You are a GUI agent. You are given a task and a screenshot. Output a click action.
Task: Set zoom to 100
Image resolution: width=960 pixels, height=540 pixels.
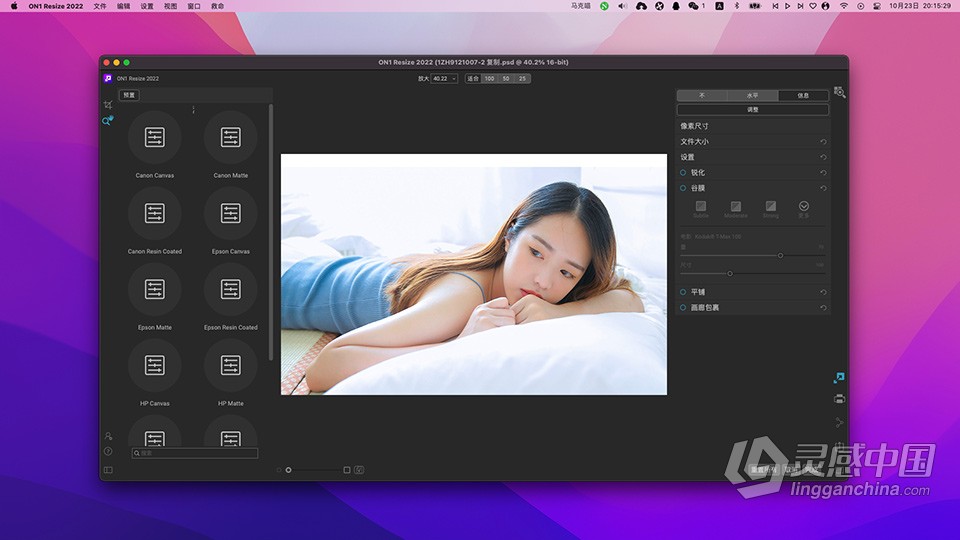tap(489, 78)
